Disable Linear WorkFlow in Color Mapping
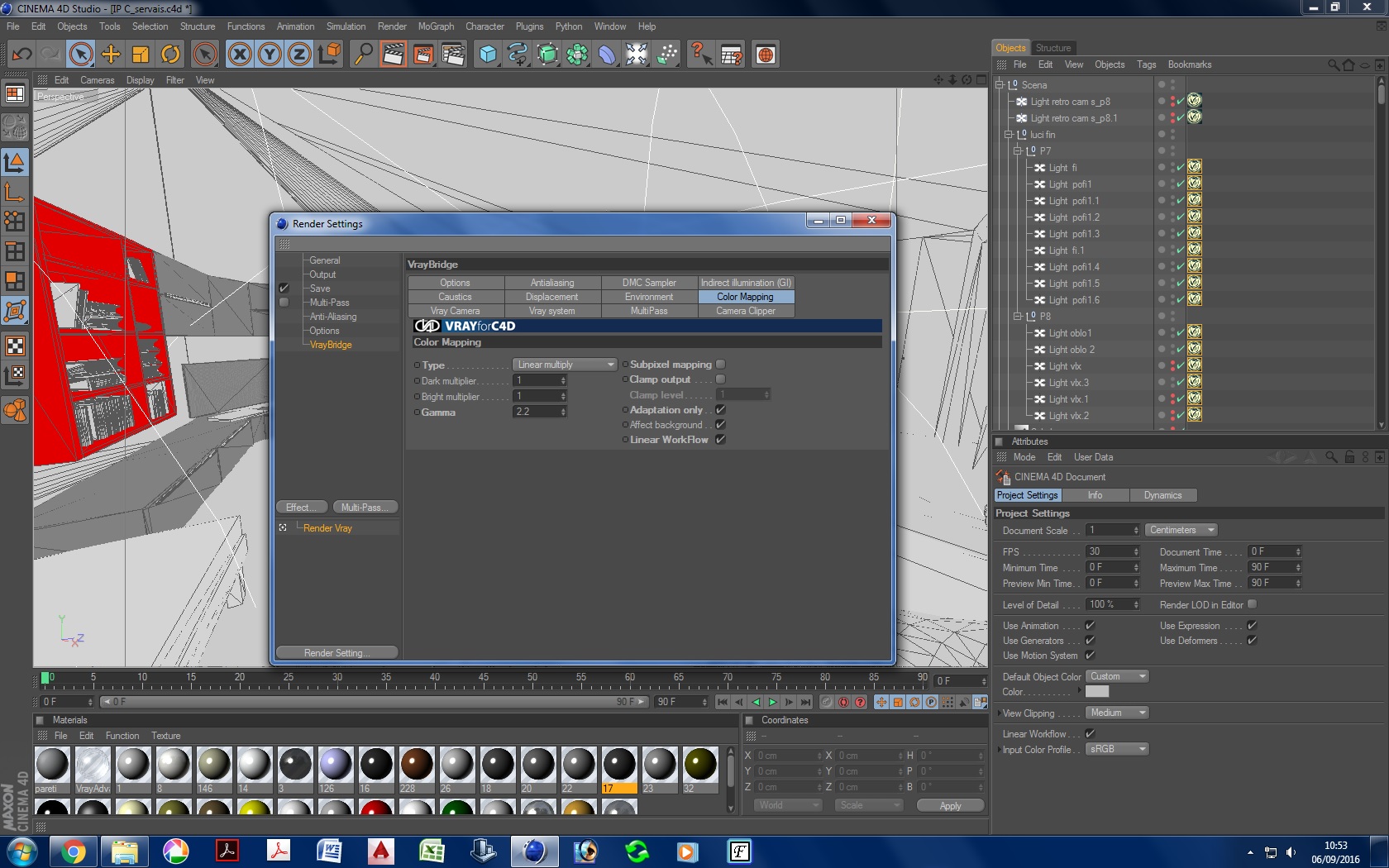Viewport: 1389px width, 868px height. coord(720,440)
